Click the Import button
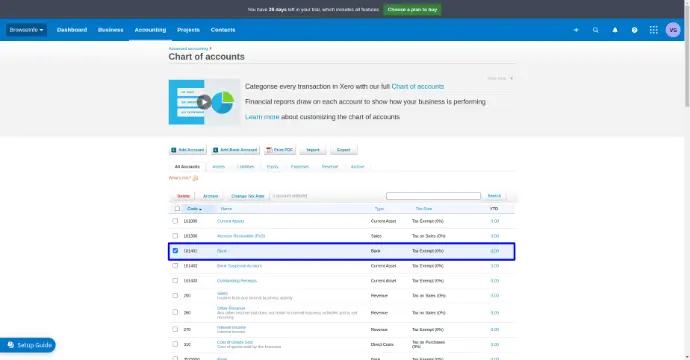Image resolution: width=690 pixels, height=360 pixels. [313, 150]
